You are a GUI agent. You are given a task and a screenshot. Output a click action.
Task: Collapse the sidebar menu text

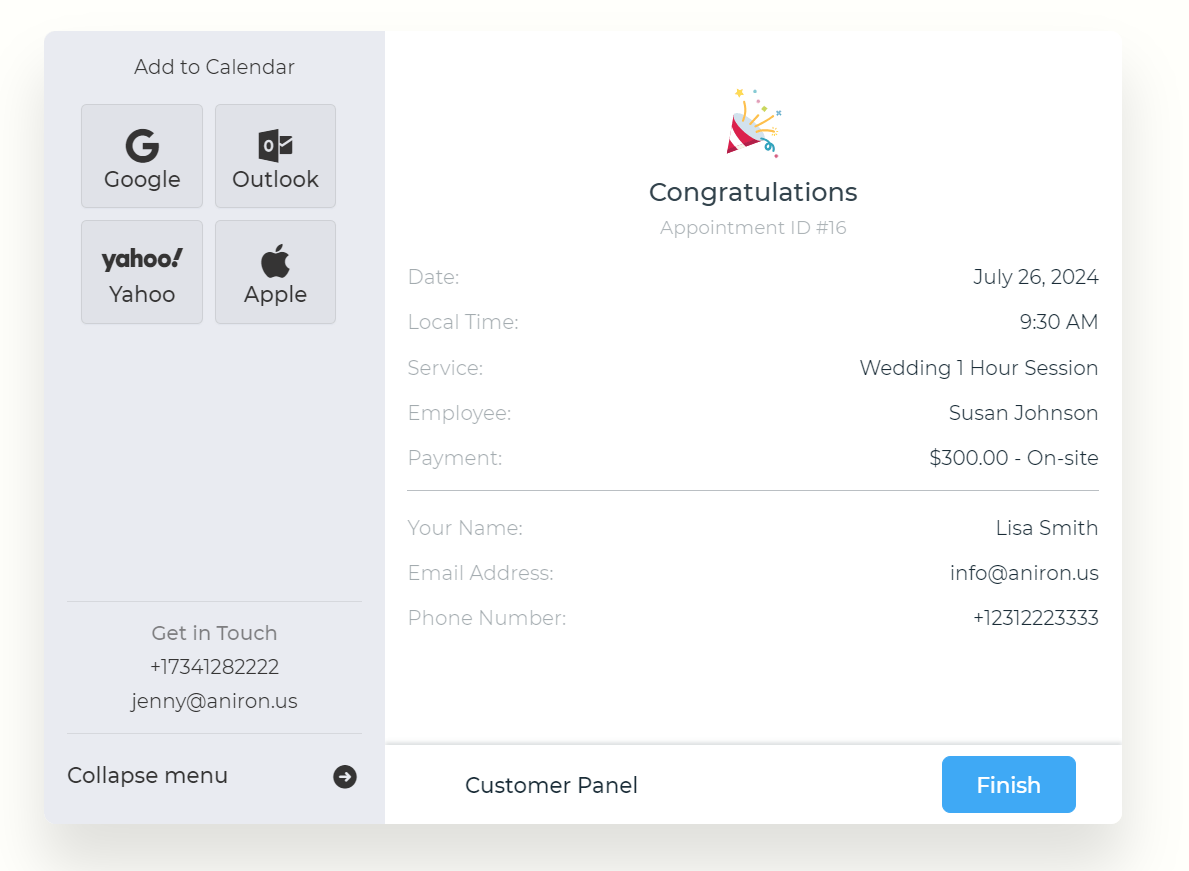147,775
